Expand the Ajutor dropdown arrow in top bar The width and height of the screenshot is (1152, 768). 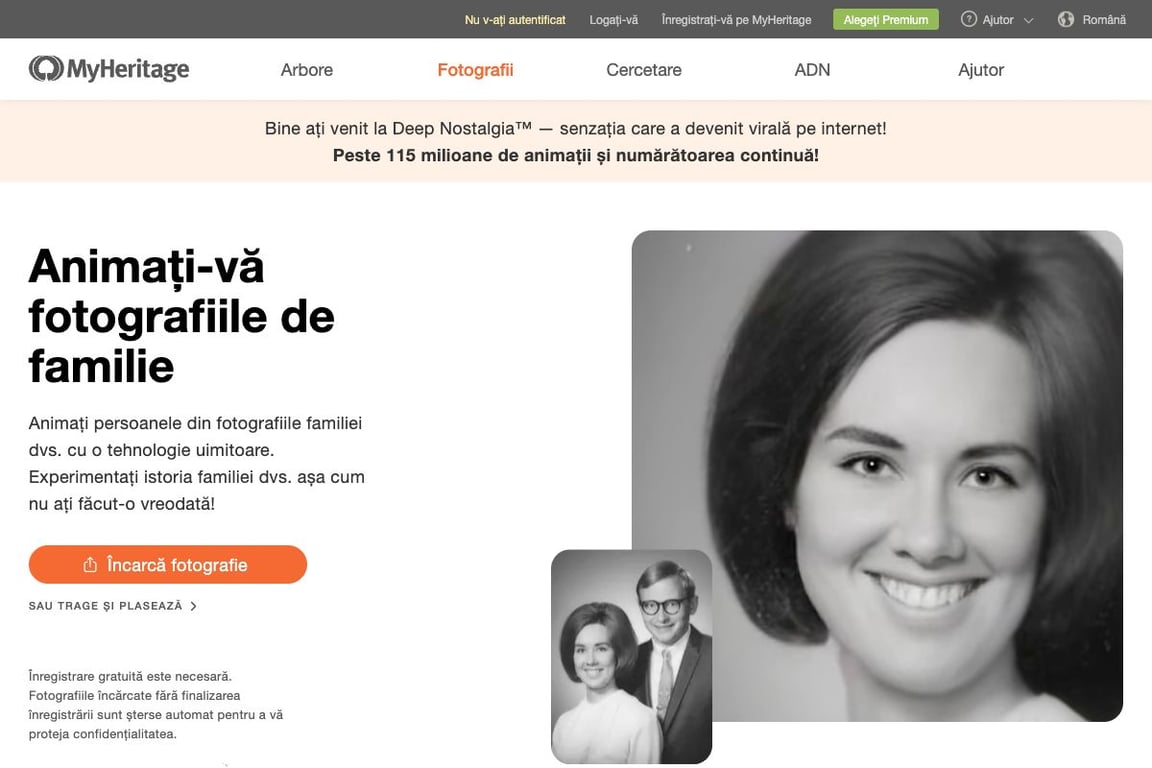coord(1029,21)
